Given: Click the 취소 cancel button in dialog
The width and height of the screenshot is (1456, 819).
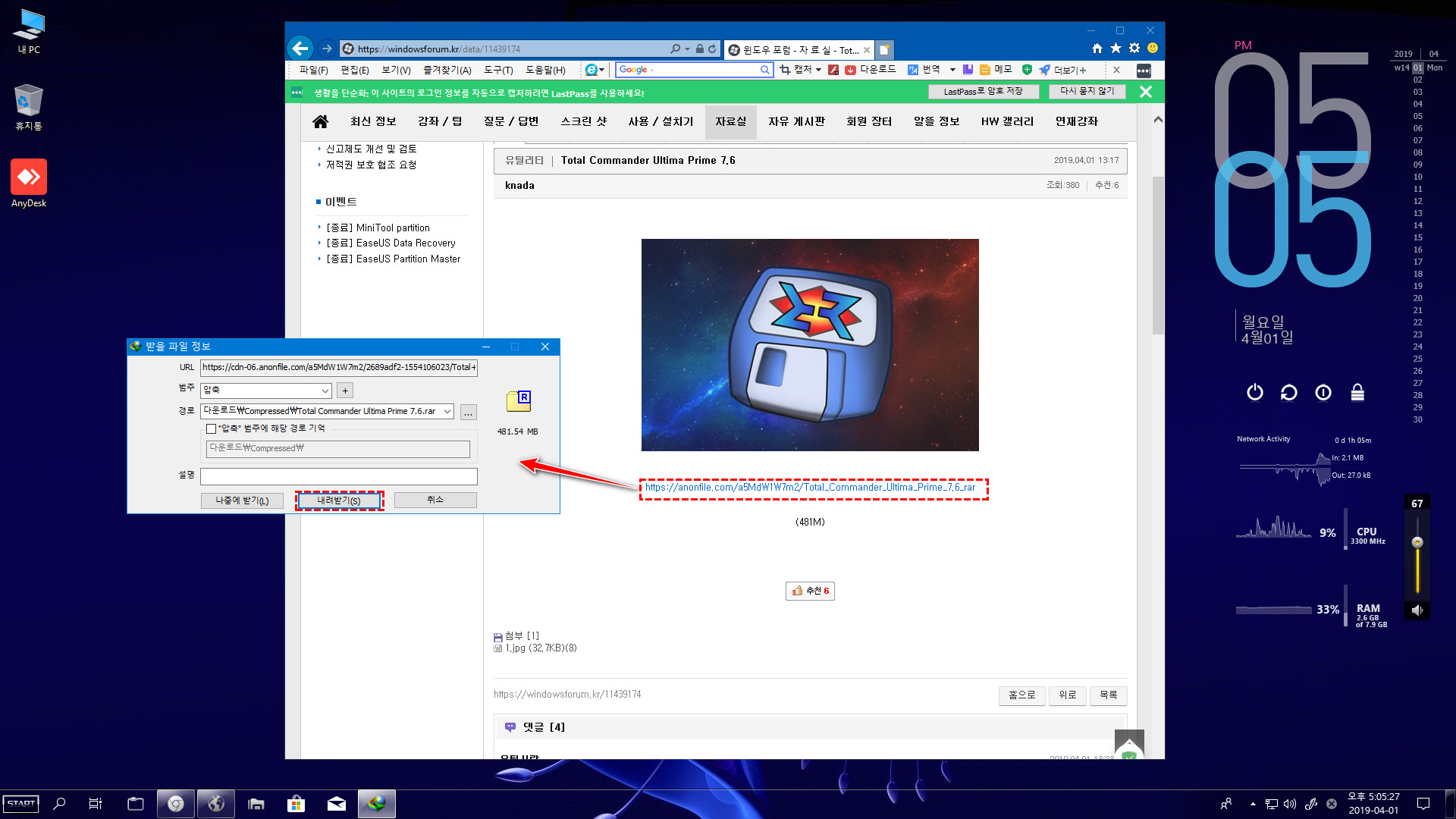Looking at the screenshot, I should 435,500.
